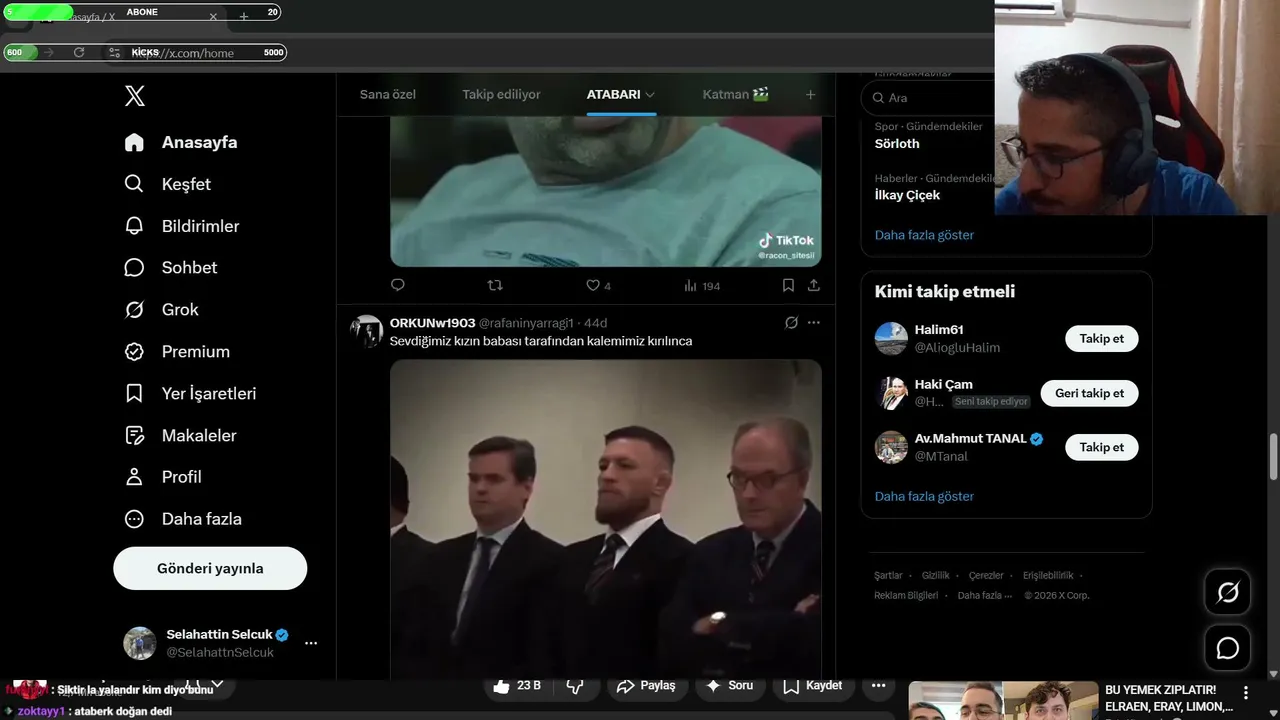Open the Erişilebilirlik footer link
This screenshot has height=720, width=1280.
(x=1048, y=576)
